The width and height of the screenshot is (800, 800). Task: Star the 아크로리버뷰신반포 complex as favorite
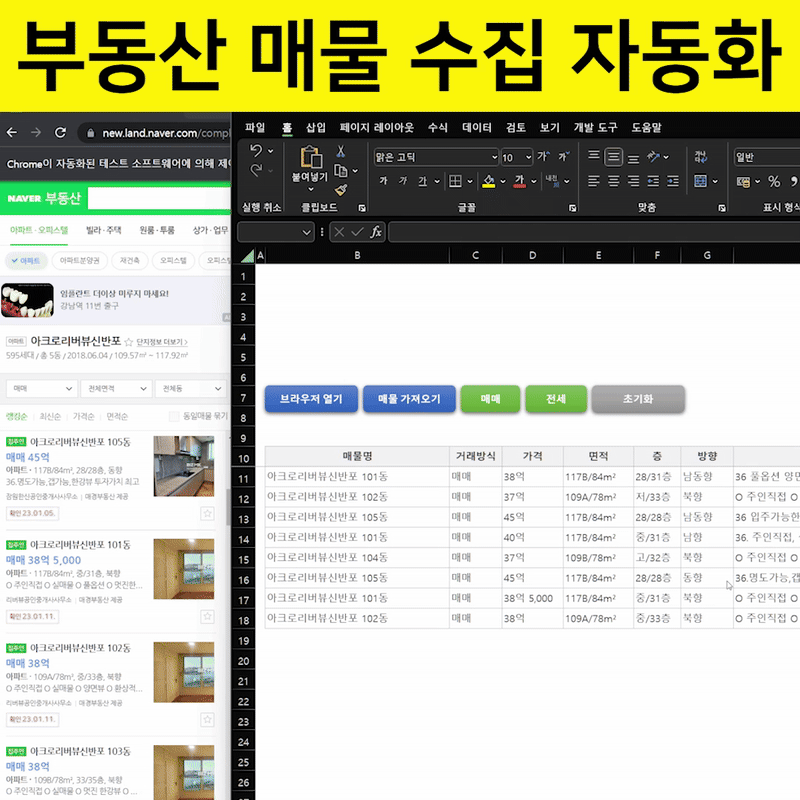(x=128, y=342)
